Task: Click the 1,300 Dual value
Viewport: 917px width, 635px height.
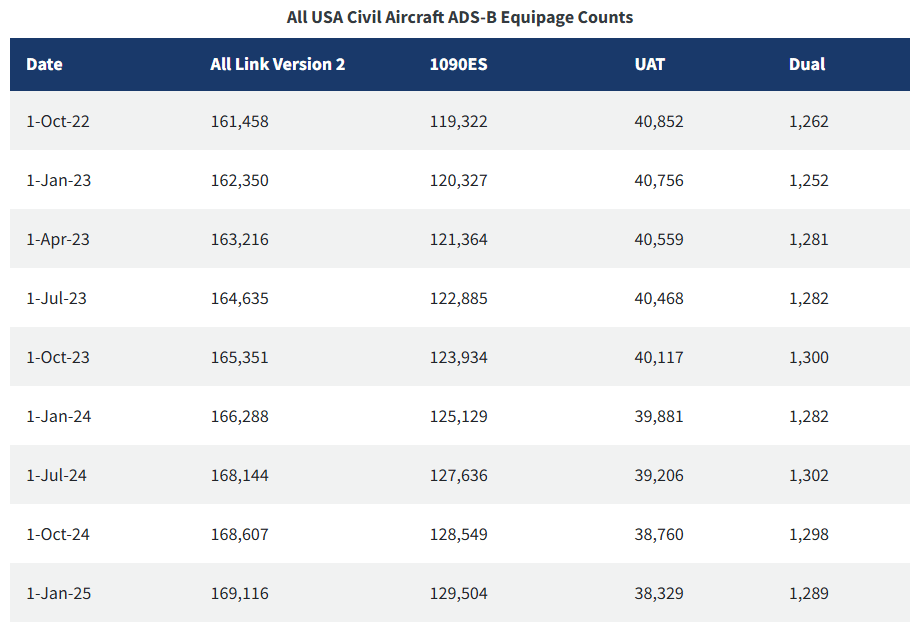Action: coord(809,358)
